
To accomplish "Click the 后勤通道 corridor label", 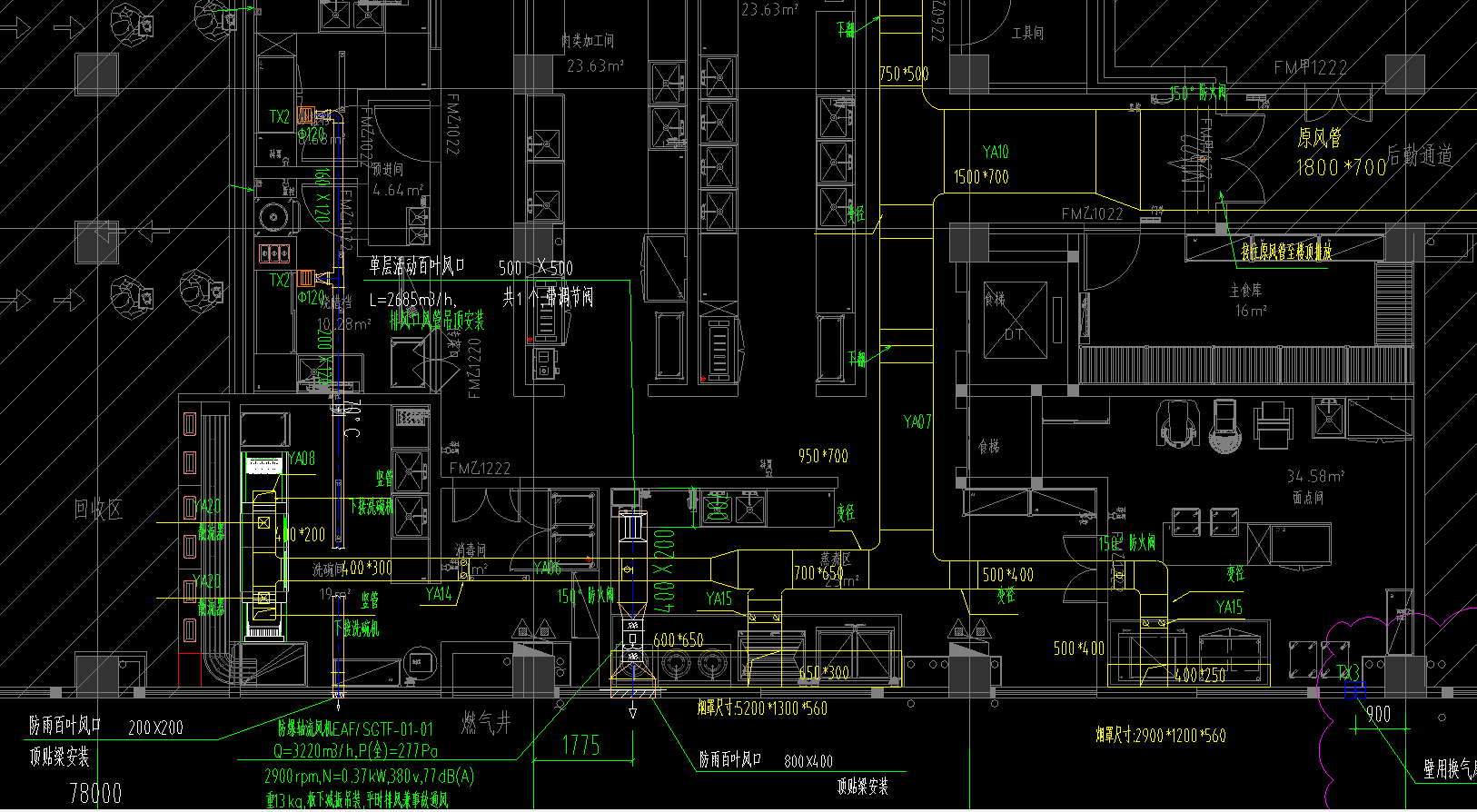I will tap(1420, 155).
